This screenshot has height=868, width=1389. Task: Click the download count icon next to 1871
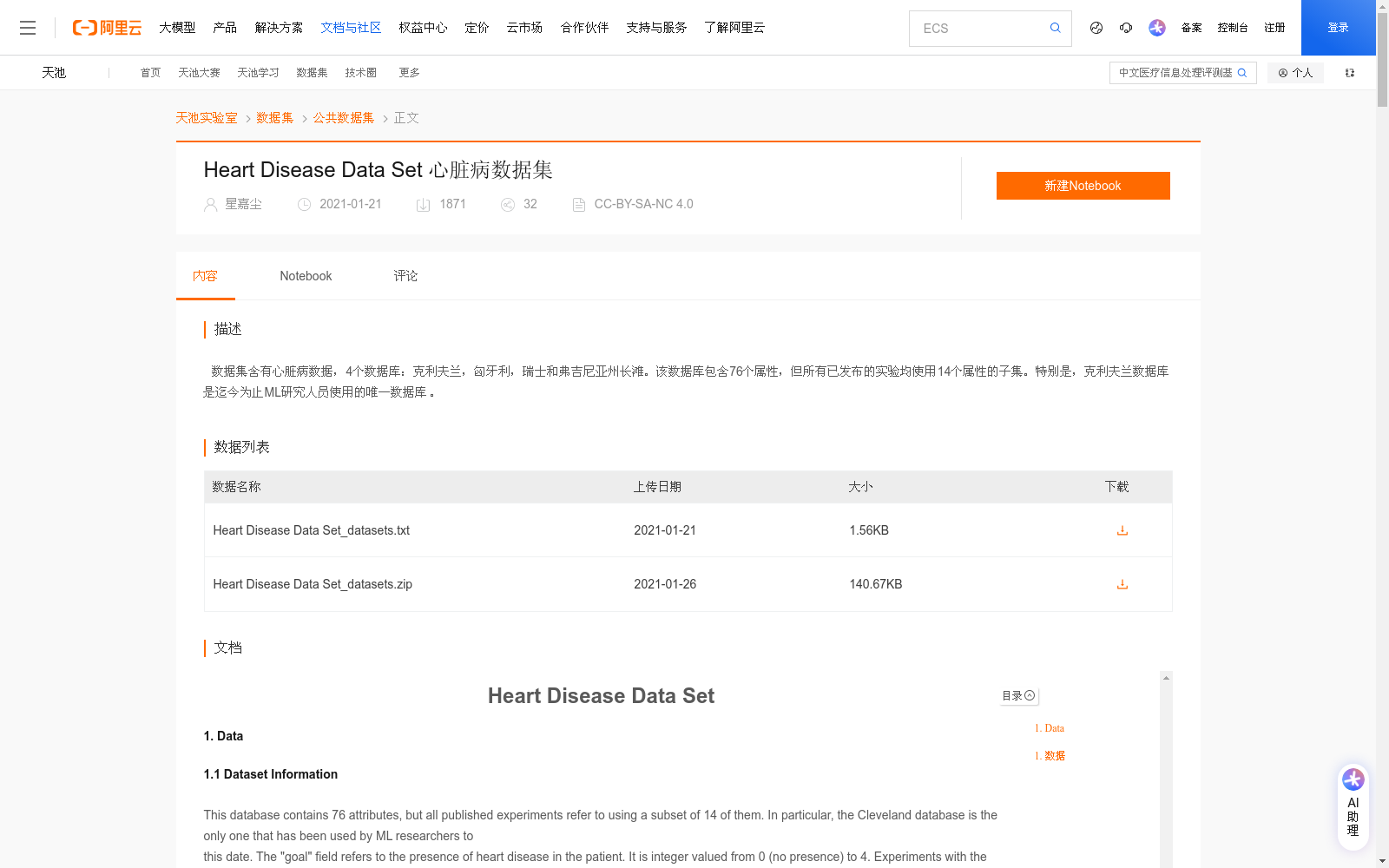point(423,205)
